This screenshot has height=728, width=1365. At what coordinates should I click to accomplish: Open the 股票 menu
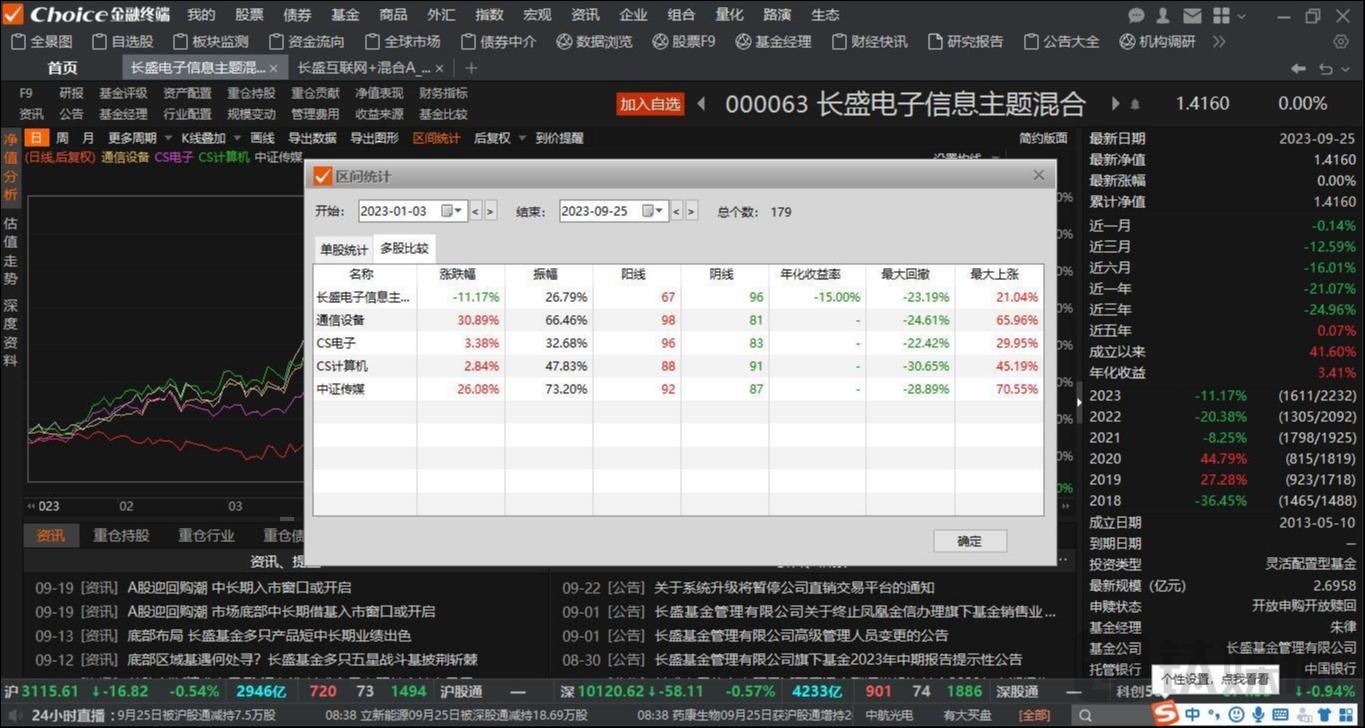[x=249, y=15]
